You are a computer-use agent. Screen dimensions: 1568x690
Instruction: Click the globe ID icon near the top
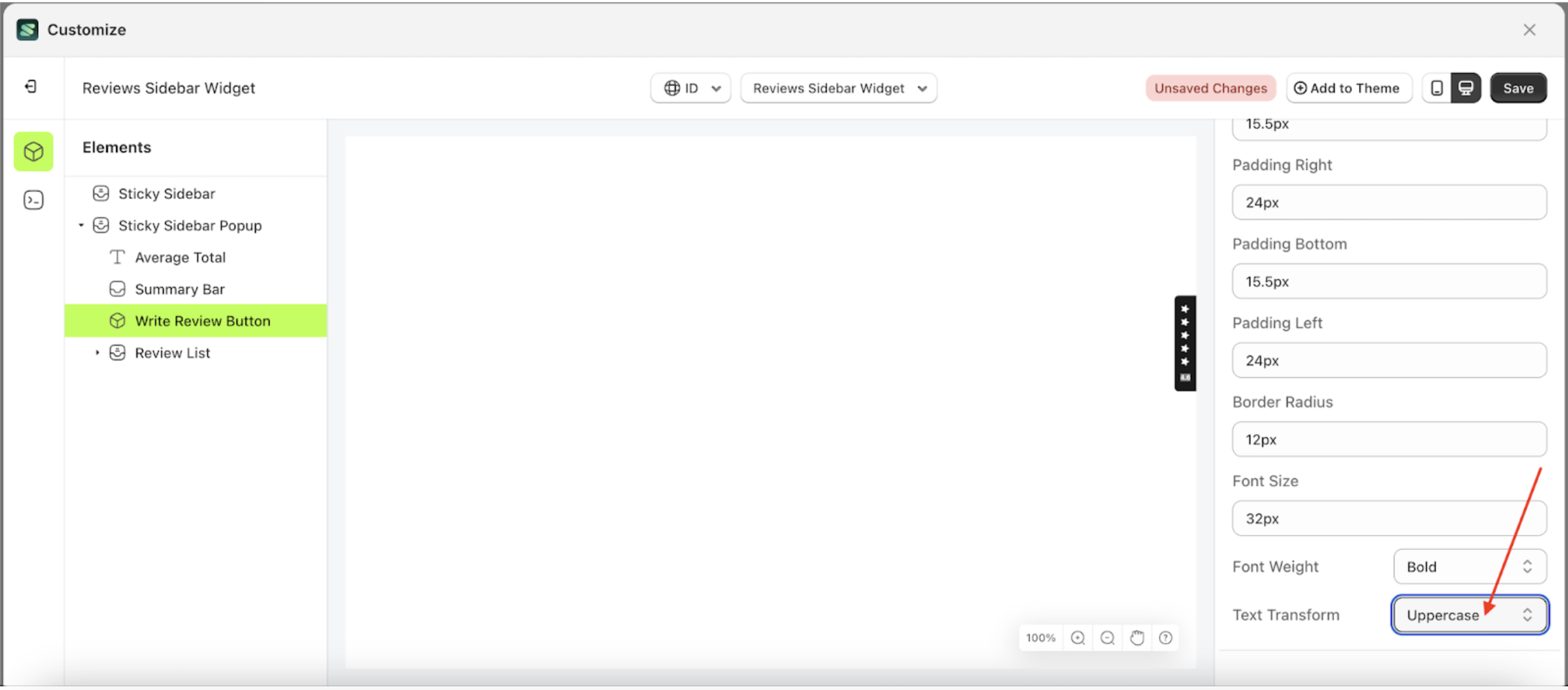[672, 88]
